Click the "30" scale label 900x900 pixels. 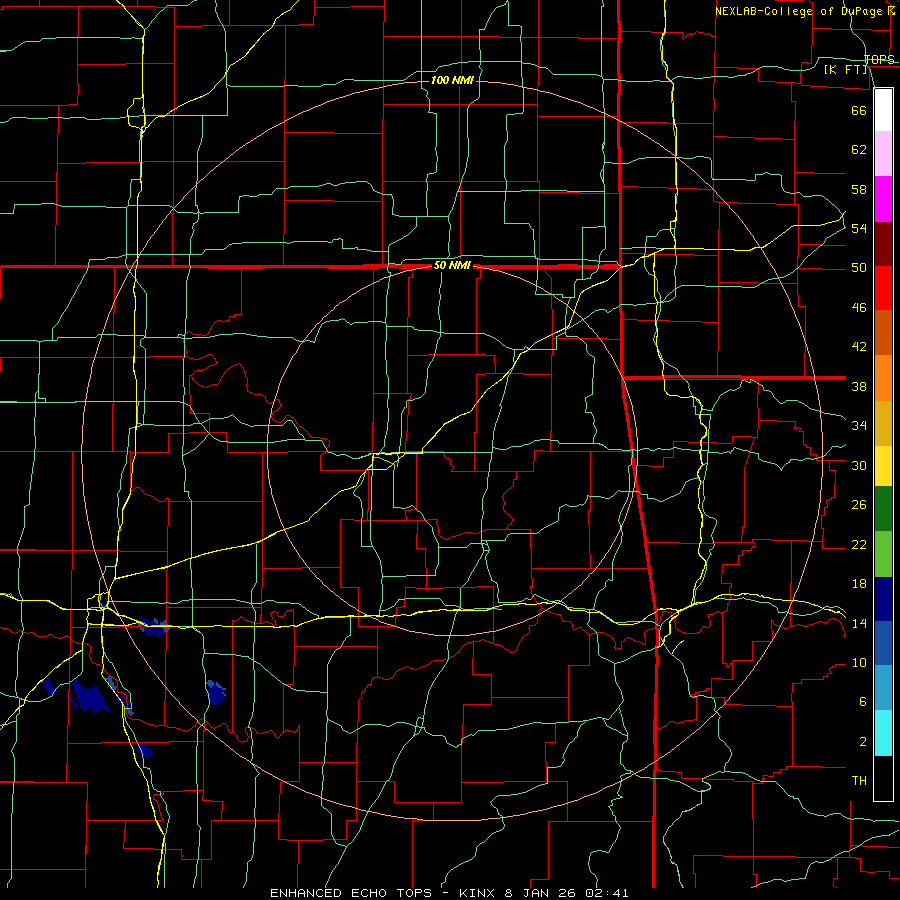click(859, 465)
